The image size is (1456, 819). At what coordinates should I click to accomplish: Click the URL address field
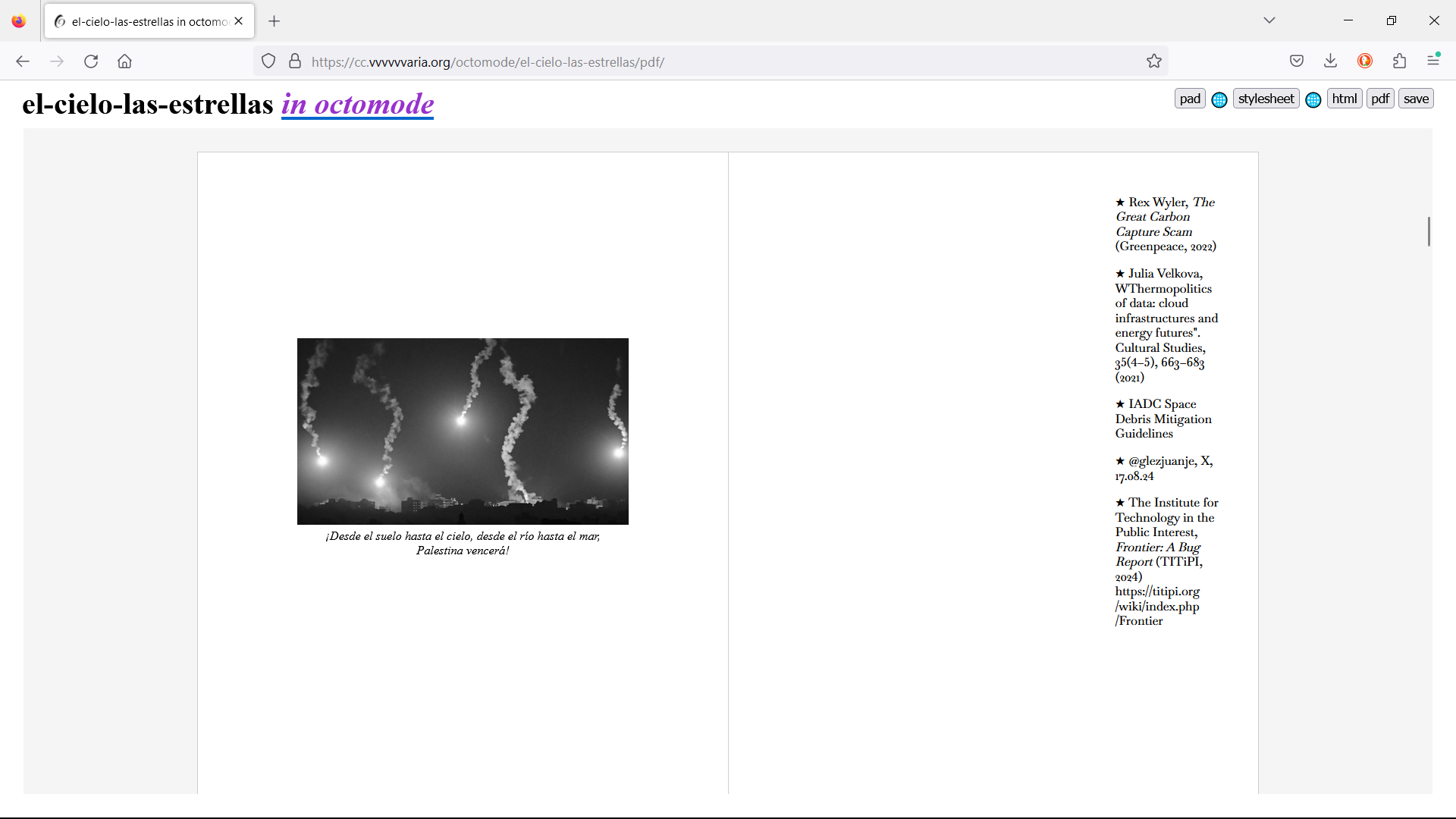713,61
